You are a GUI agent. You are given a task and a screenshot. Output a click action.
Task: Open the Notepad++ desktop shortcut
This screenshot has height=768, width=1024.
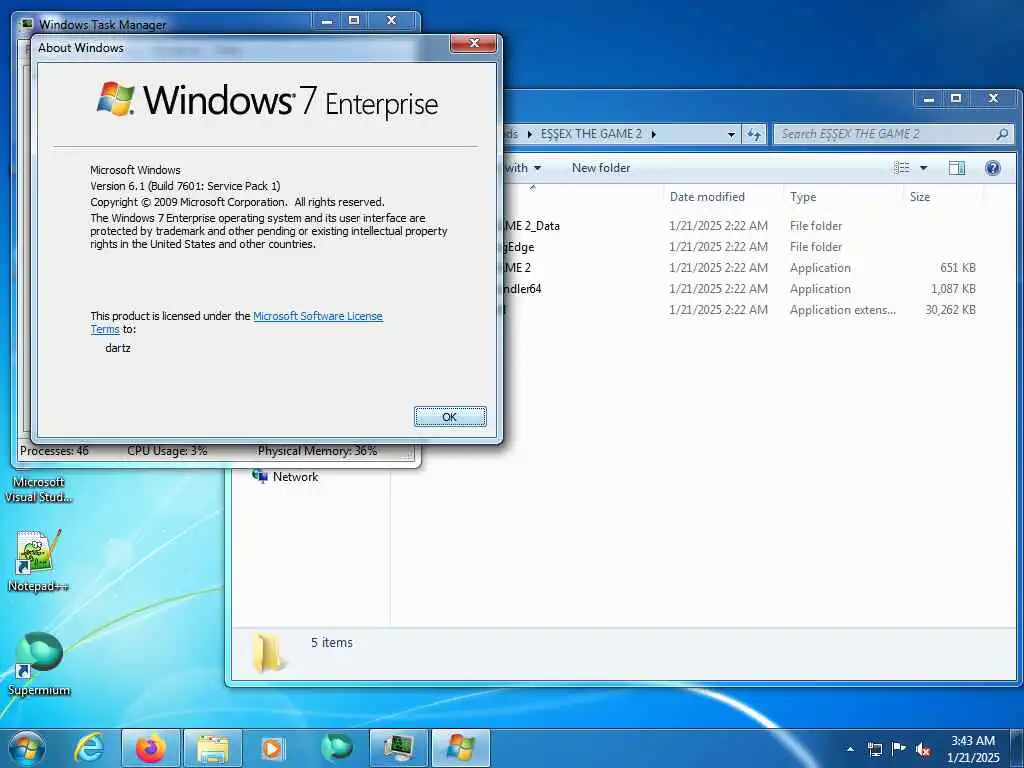(x=39, y=560)
